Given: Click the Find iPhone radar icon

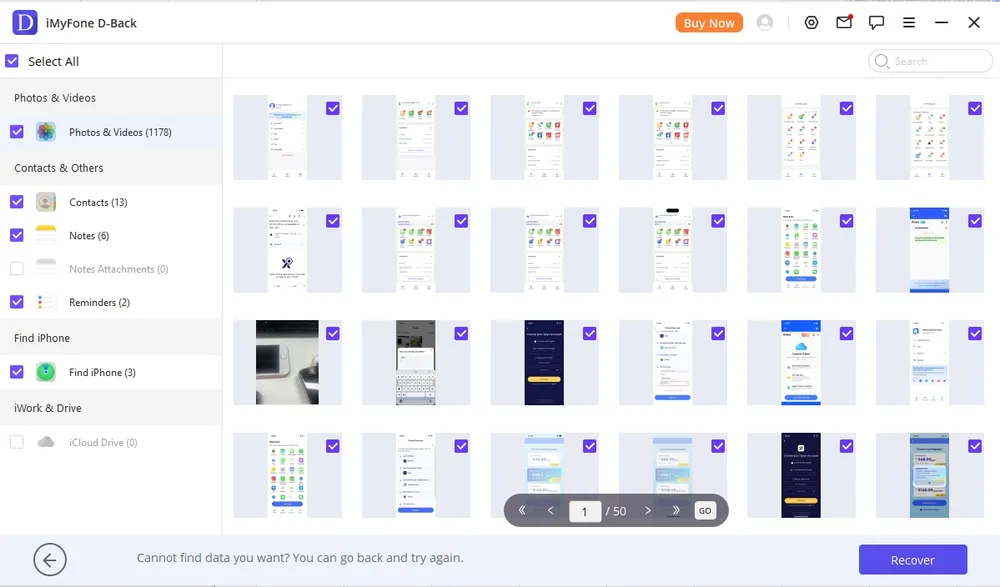Looking at the screenshot, I should 46,372.
